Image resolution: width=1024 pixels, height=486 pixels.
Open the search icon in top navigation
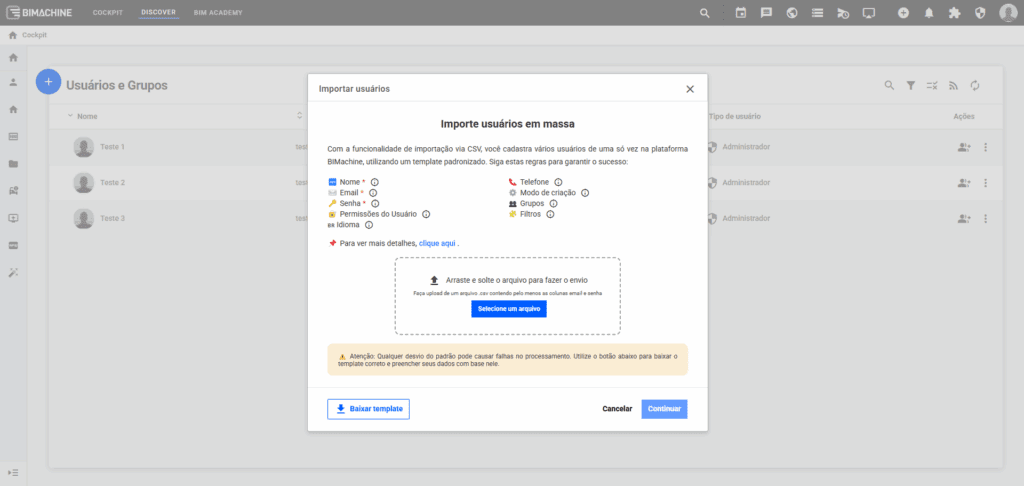[x=705, y=13]
